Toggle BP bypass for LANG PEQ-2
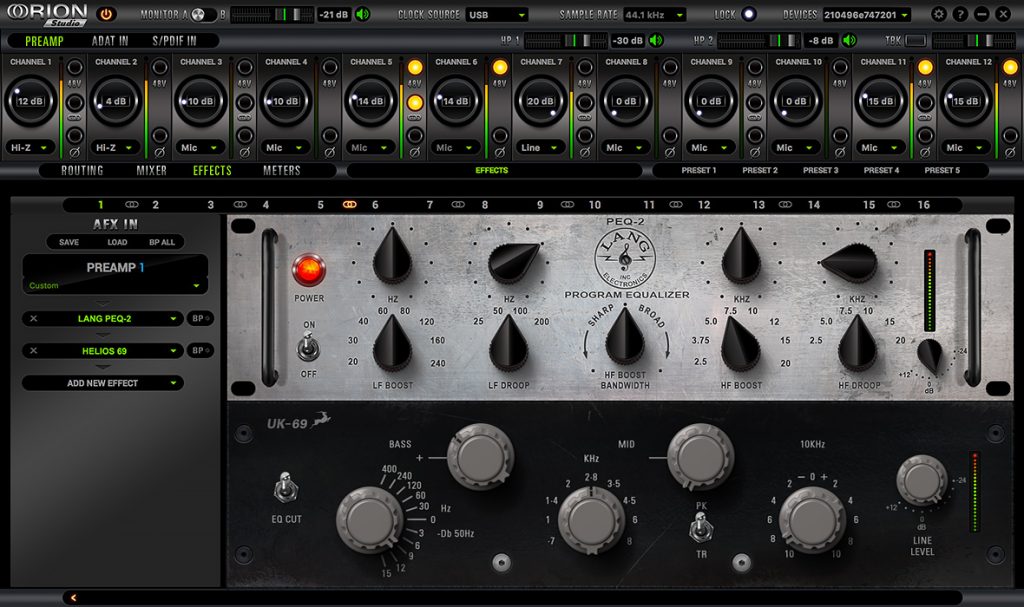This screenshot has height=607, width=1024. point(200,318)
